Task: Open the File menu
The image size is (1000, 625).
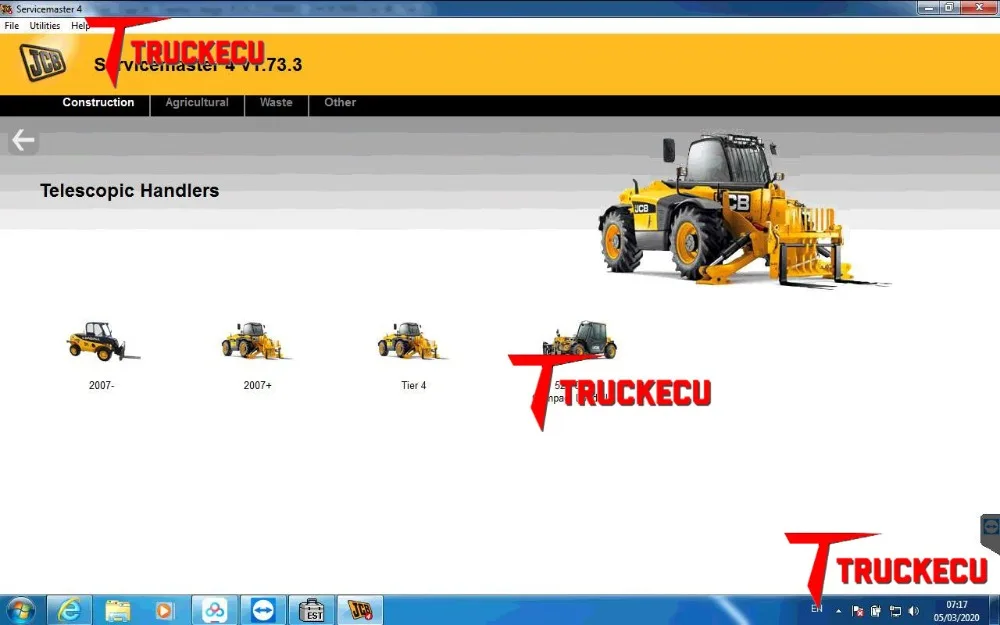Action: pyautogui.click(x=11, y=26)
